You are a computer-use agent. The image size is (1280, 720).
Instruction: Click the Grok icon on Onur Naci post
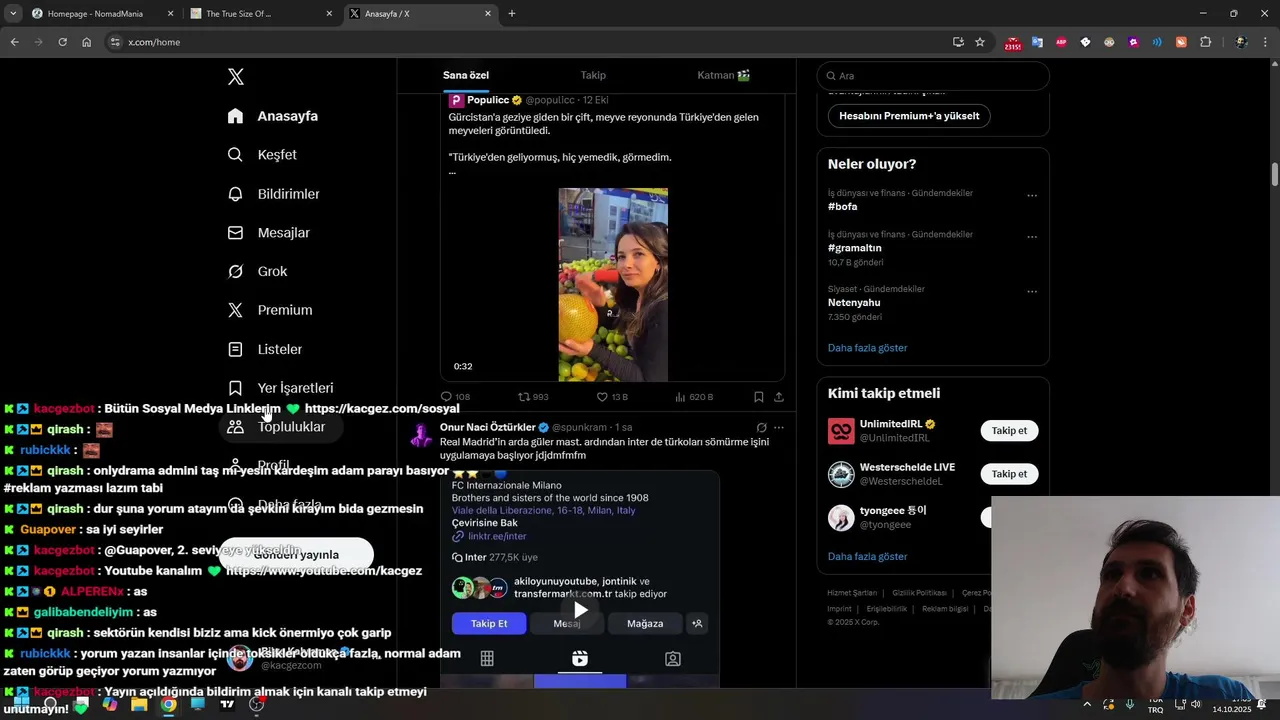[x=761, y=427]
